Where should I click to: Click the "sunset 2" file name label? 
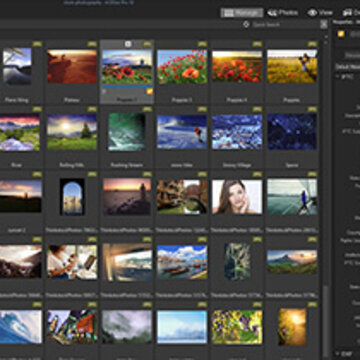point(17,230)
